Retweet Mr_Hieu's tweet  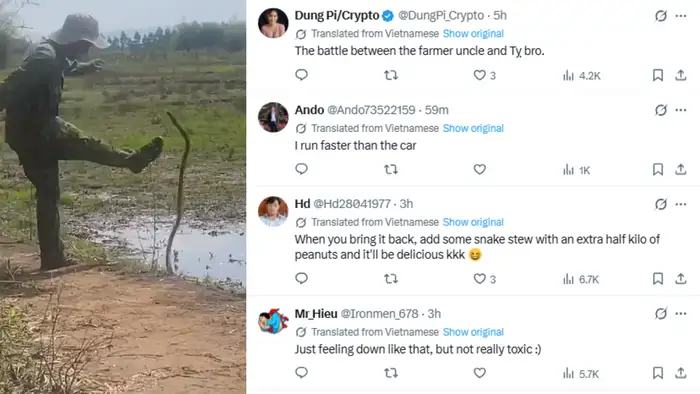click(x=391, y=373)
